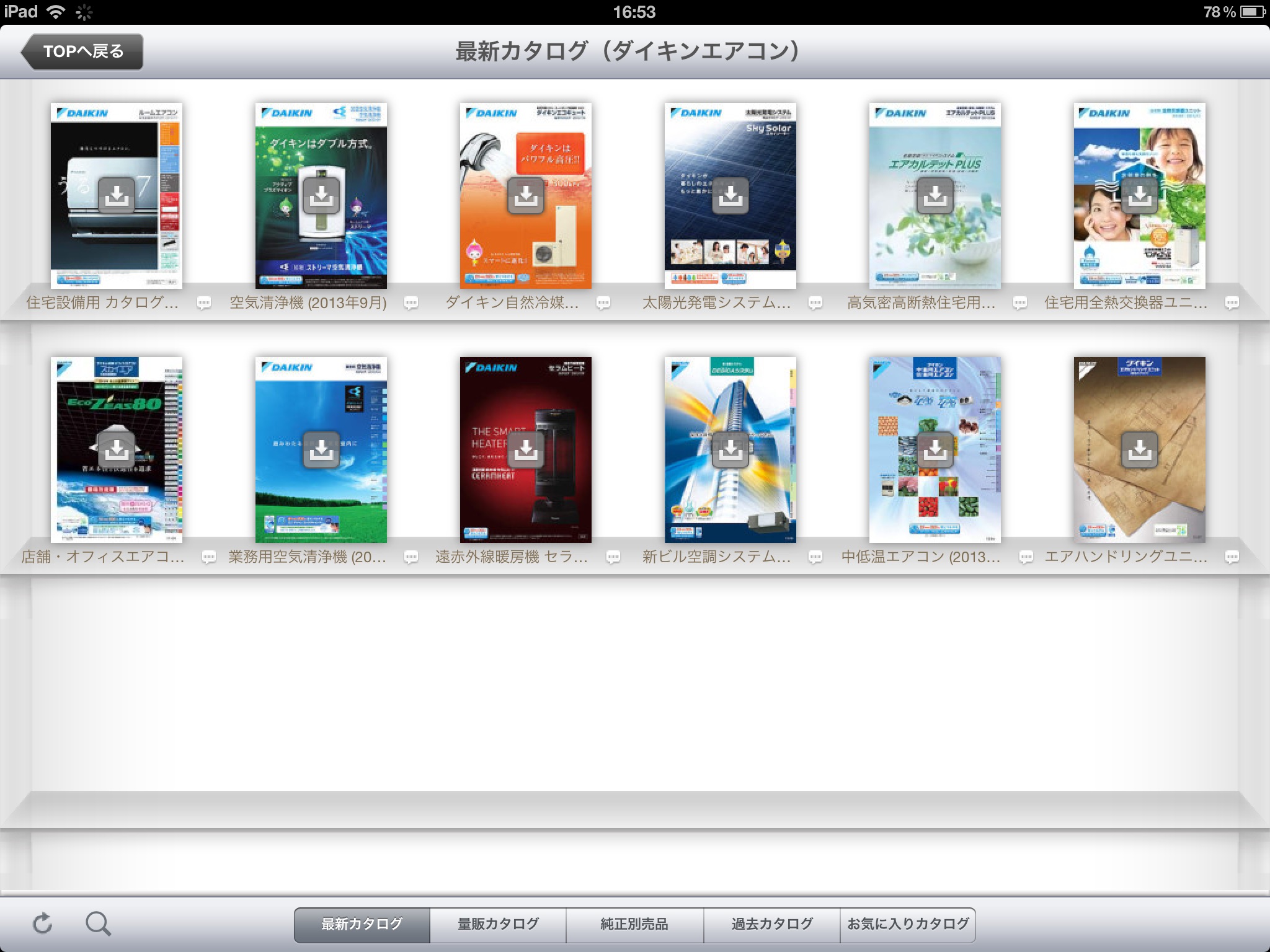Screen dimensions: 1270x952
Task: Open comment bubble for 中低温エアコン
Action: point(1026,557)
